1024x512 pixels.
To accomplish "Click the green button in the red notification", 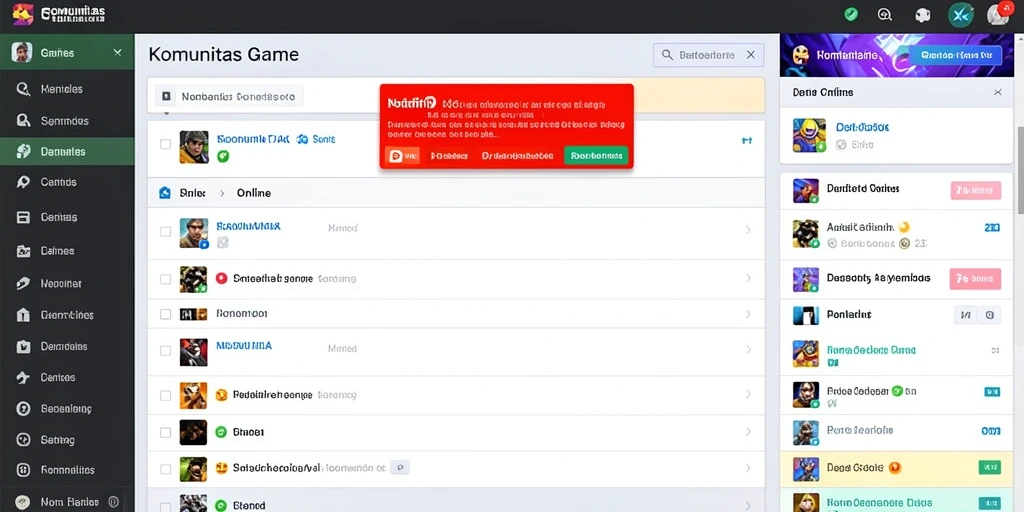I will coord(596,155).
